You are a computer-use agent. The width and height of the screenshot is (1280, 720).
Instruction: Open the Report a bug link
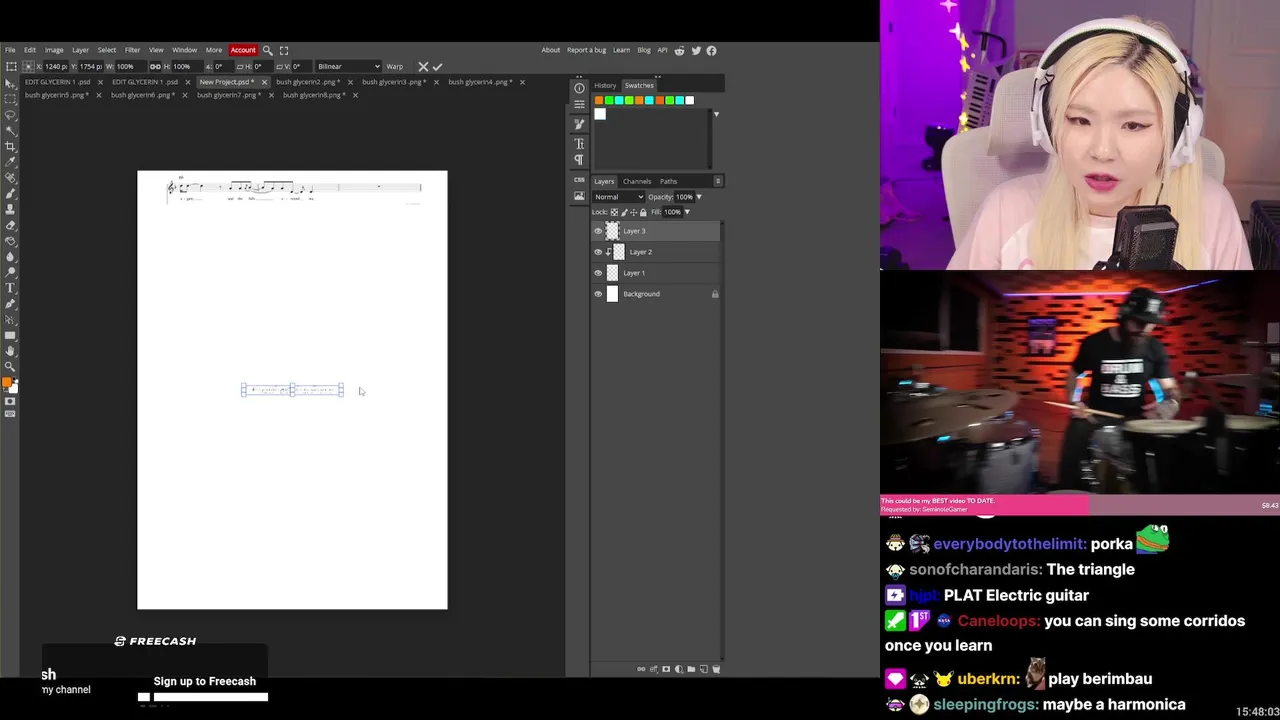pyautogui.click(x=586, y=50)
